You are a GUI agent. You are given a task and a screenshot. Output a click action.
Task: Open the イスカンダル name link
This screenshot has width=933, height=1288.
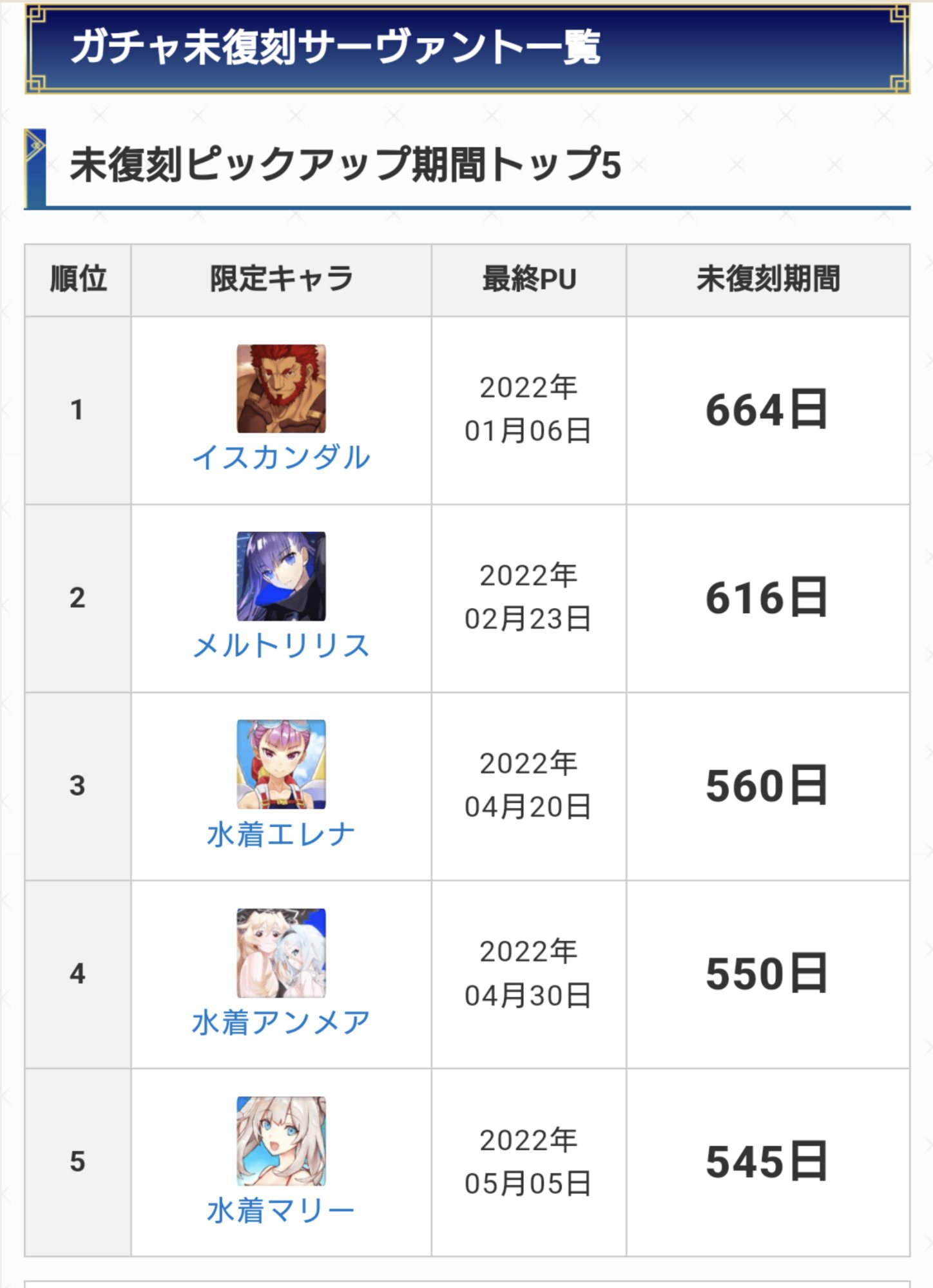point(281,458)
